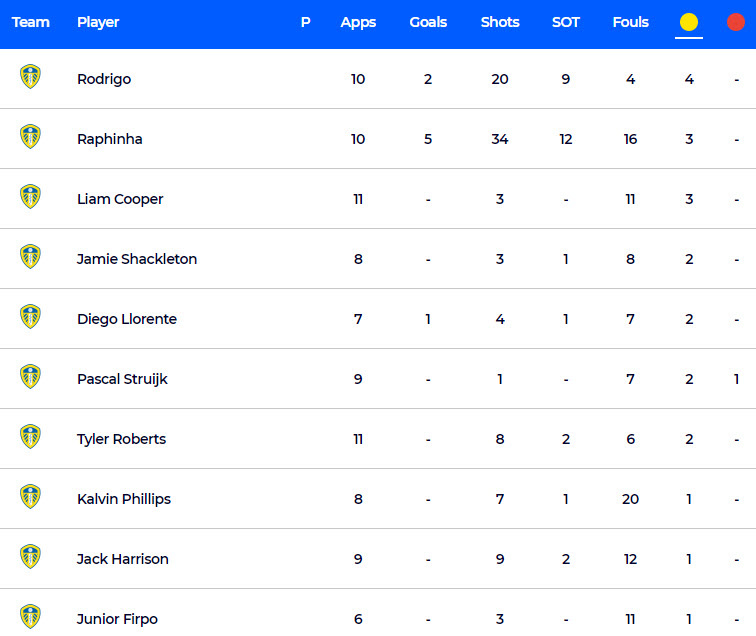The height and width of the screenshot is (636, 756).
Task: Select Jack Harrison player name
Action: pyautogui.click(x=122, y=559)
